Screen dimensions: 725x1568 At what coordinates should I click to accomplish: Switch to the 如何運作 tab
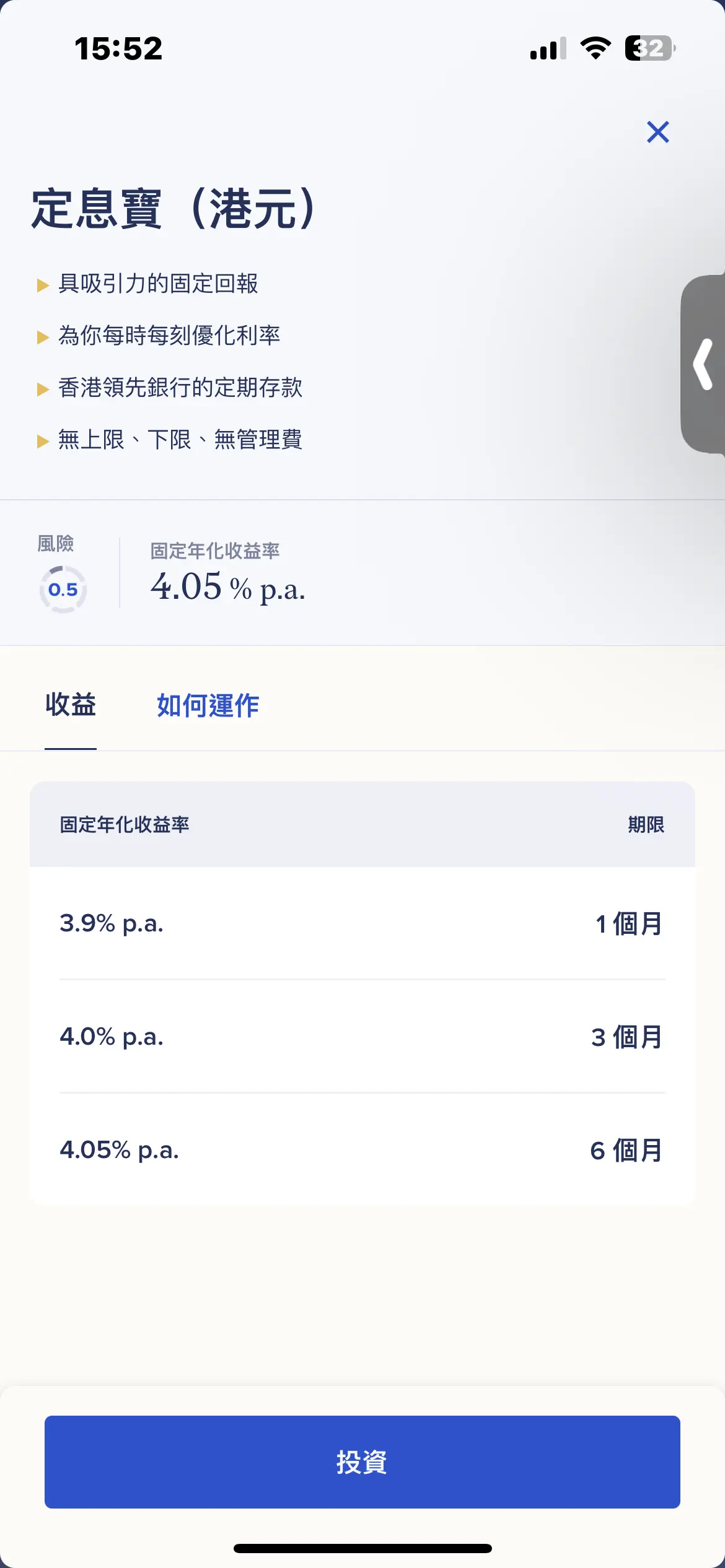pyautogui.click(x=208, y=705)
